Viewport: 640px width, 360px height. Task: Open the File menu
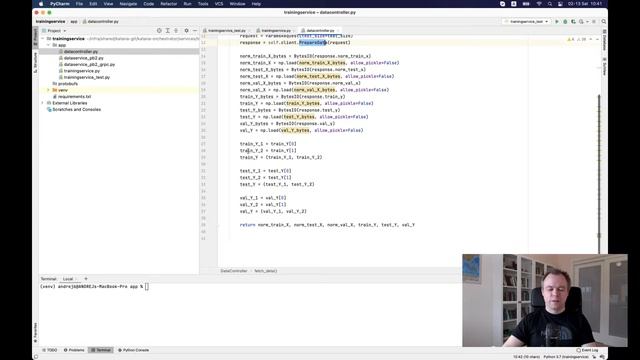79,4
